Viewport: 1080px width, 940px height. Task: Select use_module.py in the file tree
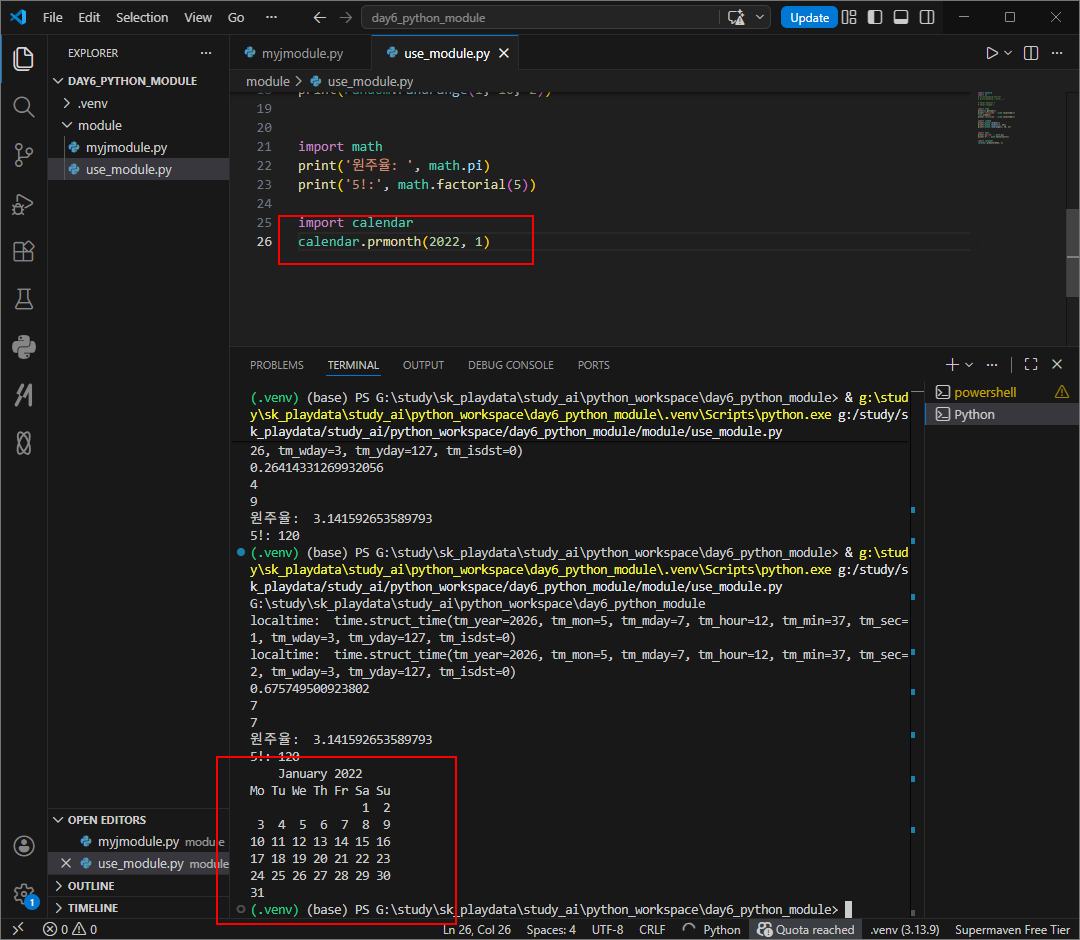[x=138, y=169]
